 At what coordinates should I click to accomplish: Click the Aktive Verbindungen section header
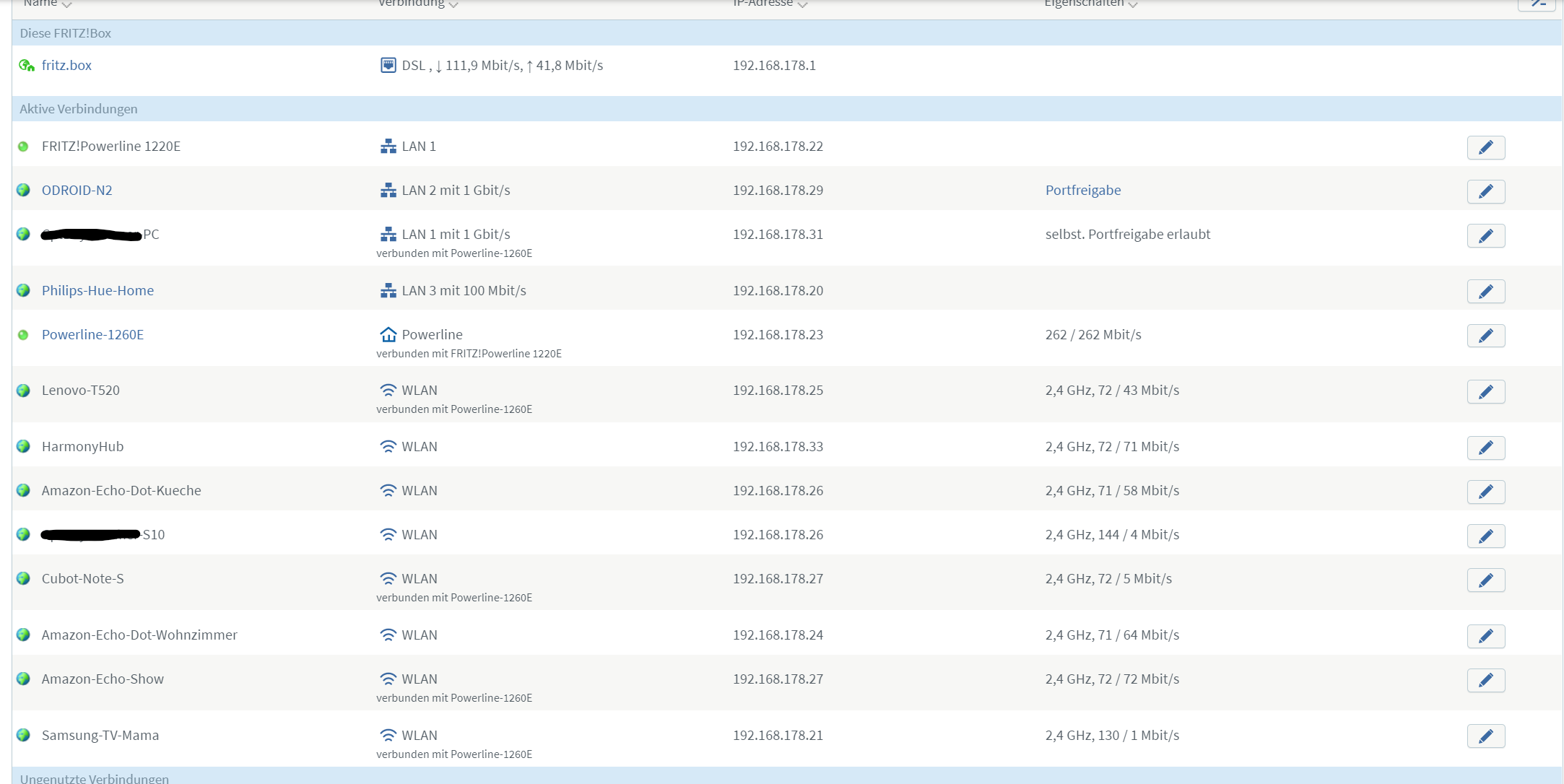(79, 109)
